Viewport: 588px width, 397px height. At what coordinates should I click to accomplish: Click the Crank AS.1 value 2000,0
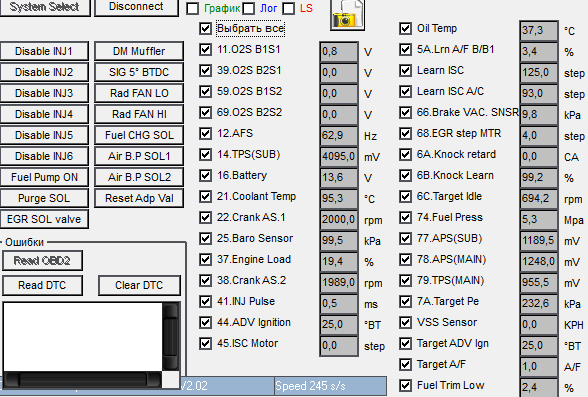pos(339,219)
